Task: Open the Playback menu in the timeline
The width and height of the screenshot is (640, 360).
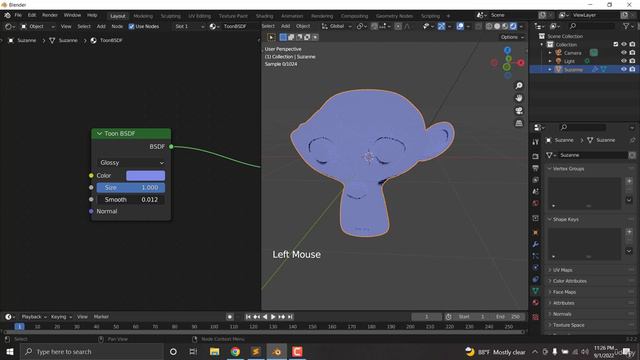Action: (34, 317)
